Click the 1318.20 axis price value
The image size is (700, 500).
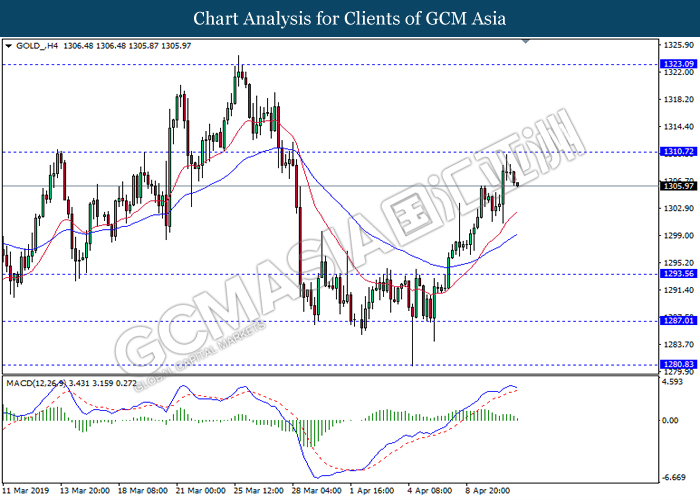point(679,100)
